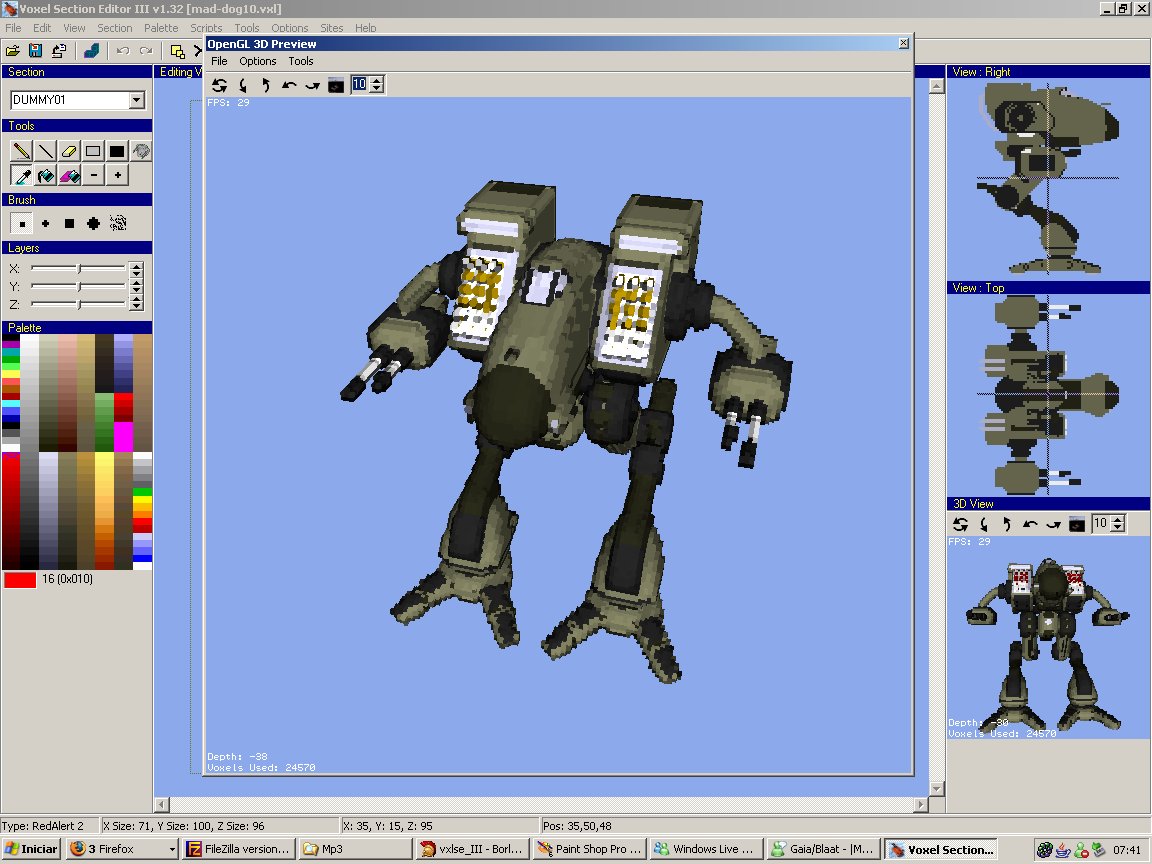The image size is (1152, 864).
Task: Switch to Windows Live taskbar button
Action: point(706,849)
